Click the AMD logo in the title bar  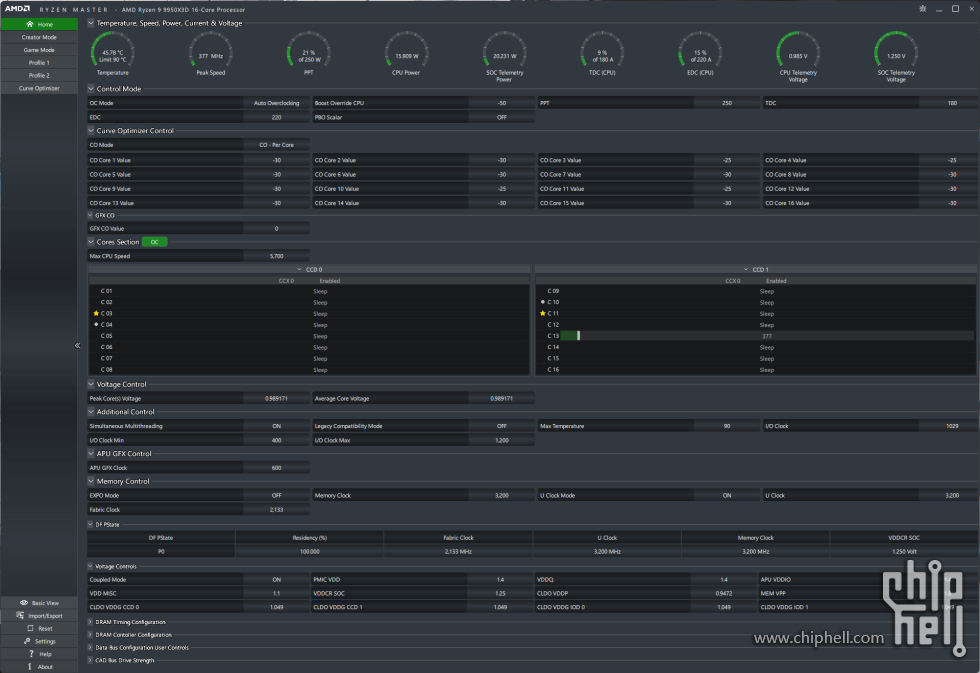(18, 9)
